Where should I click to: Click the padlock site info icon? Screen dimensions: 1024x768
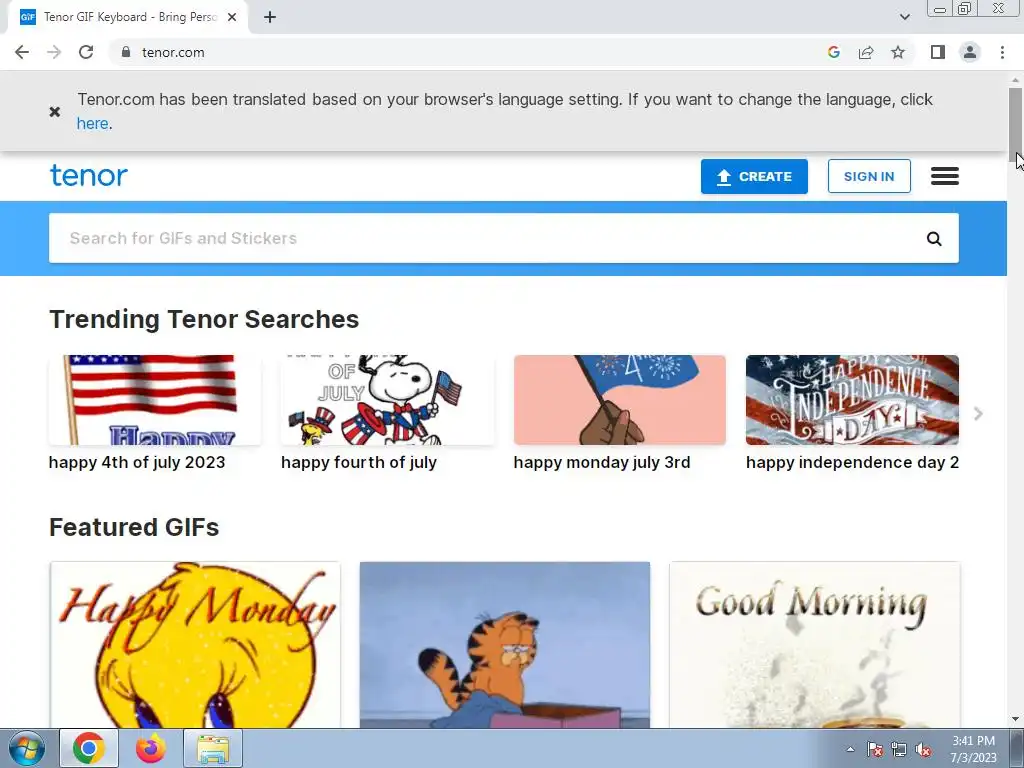[x=126, y=52]
